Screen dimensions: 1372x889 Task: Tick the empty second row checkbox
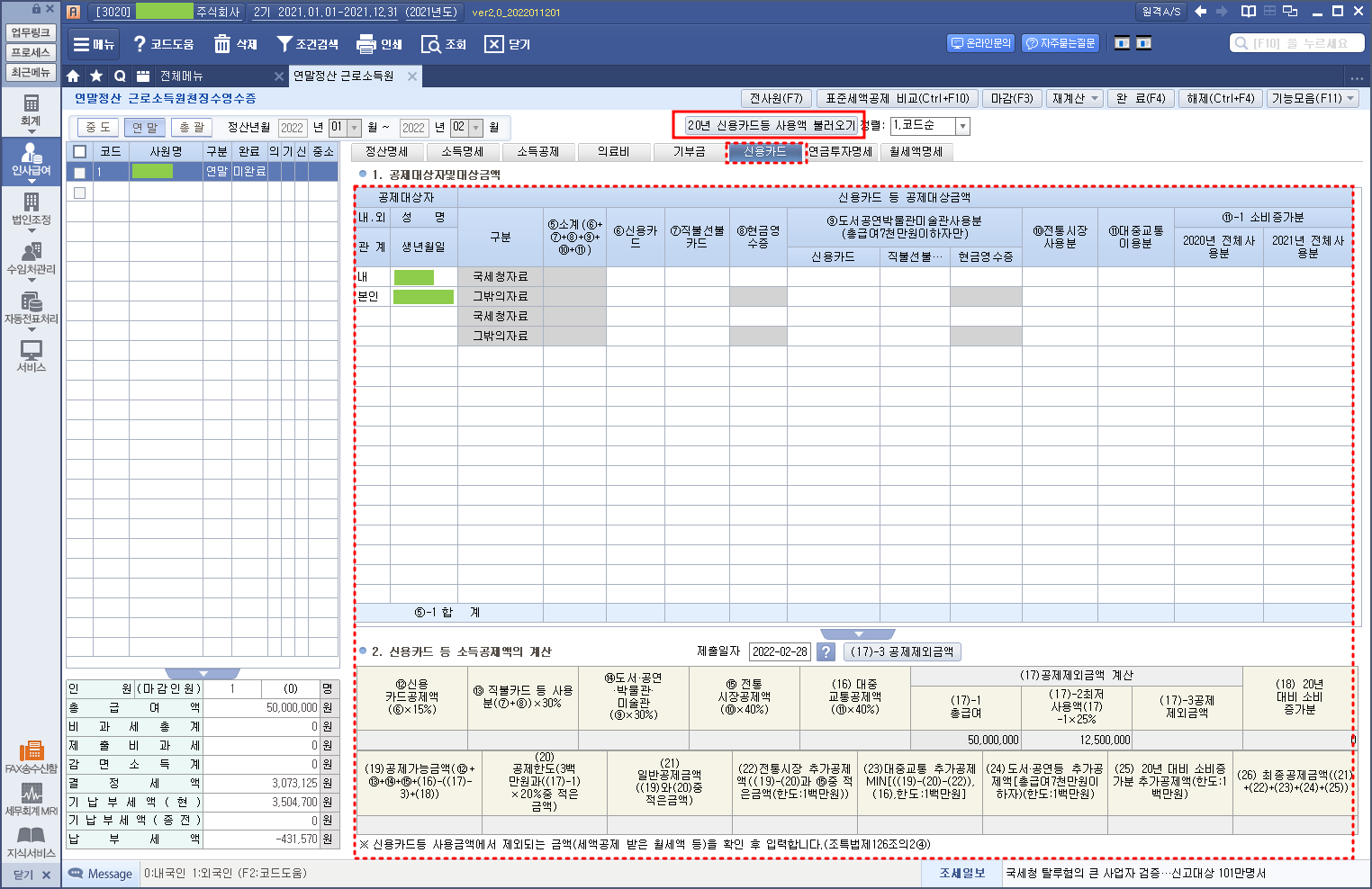coord(80,193)
